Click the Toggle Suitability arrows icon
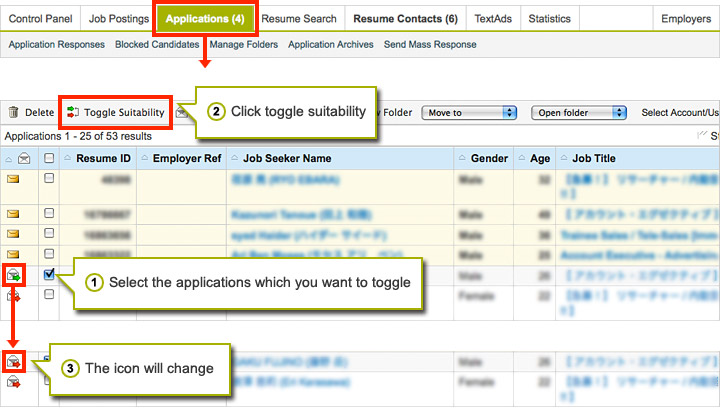This screenshot has height=410, width=720. tap(73, 112)
